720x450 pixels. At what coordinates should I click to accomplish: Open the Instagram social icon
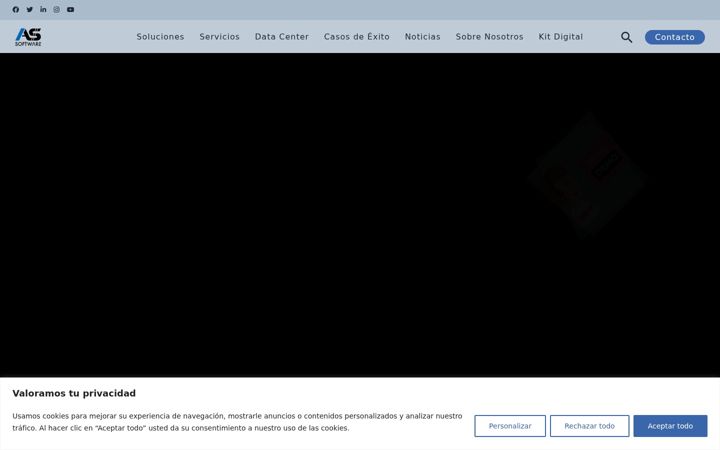point(56,9)
